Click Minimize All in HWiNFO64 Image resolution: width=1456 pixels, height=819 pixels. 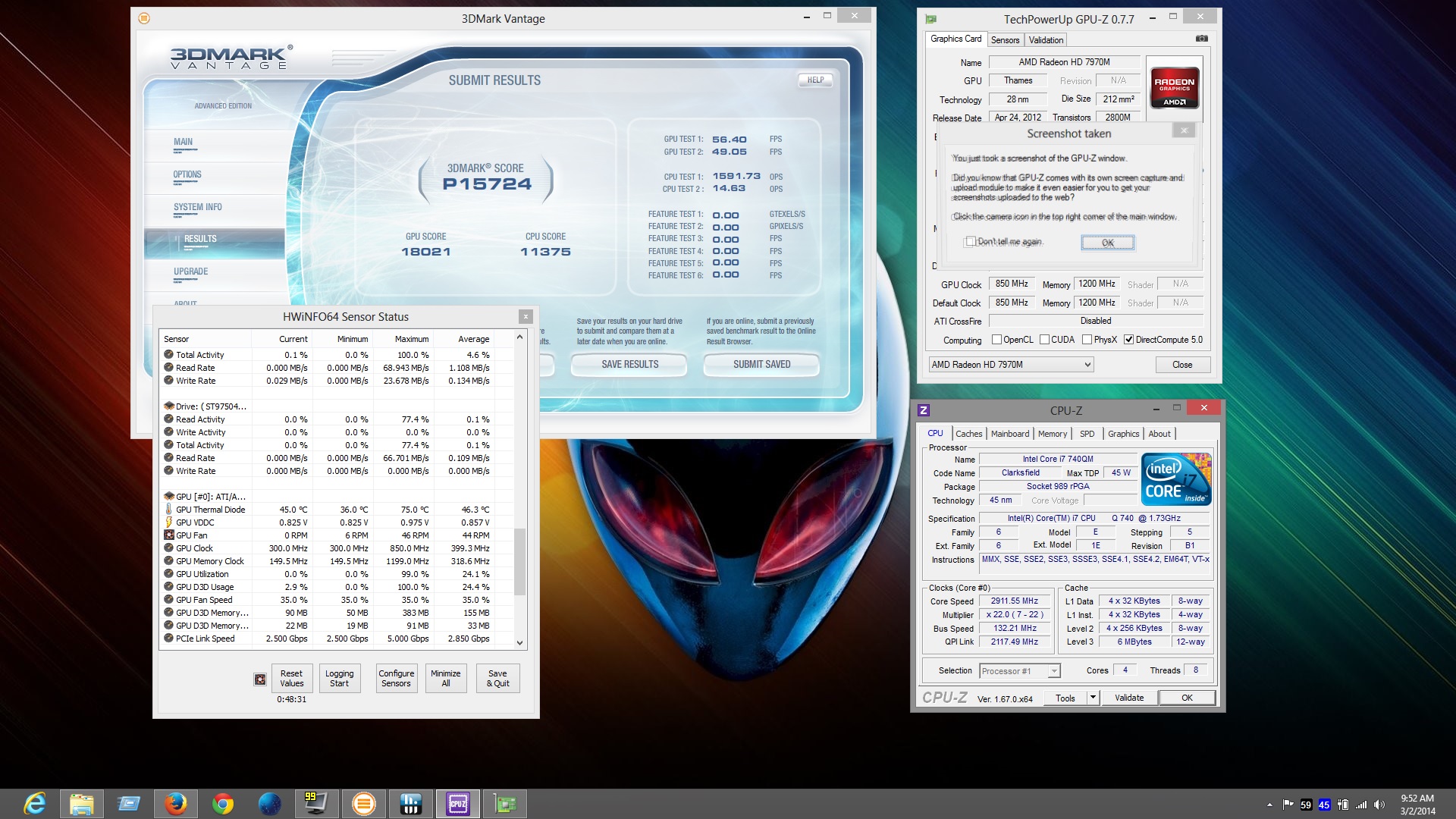[446, 679]
